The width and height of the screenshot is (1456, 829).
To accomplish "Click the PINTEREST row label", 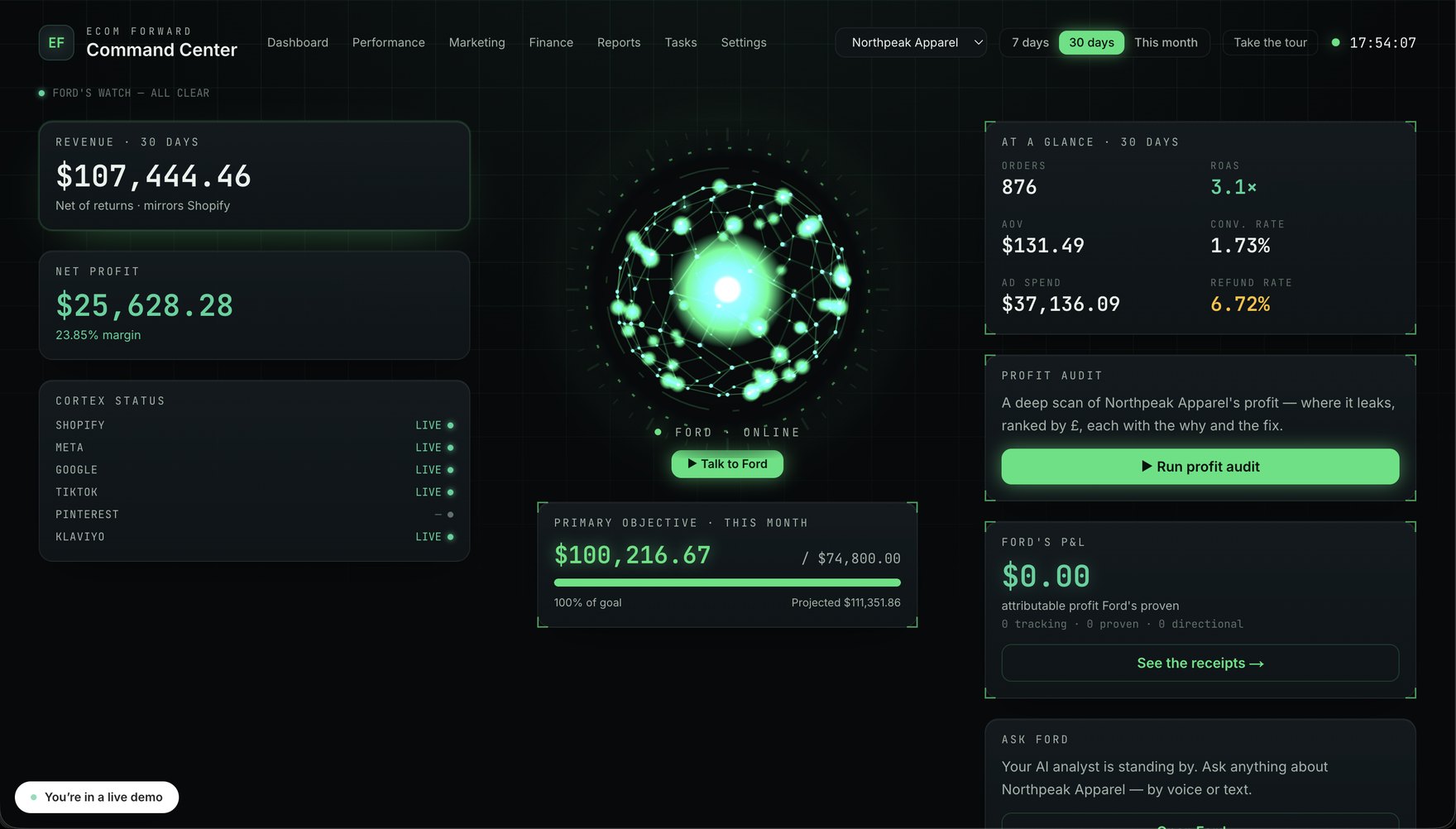I will [87, 515].
